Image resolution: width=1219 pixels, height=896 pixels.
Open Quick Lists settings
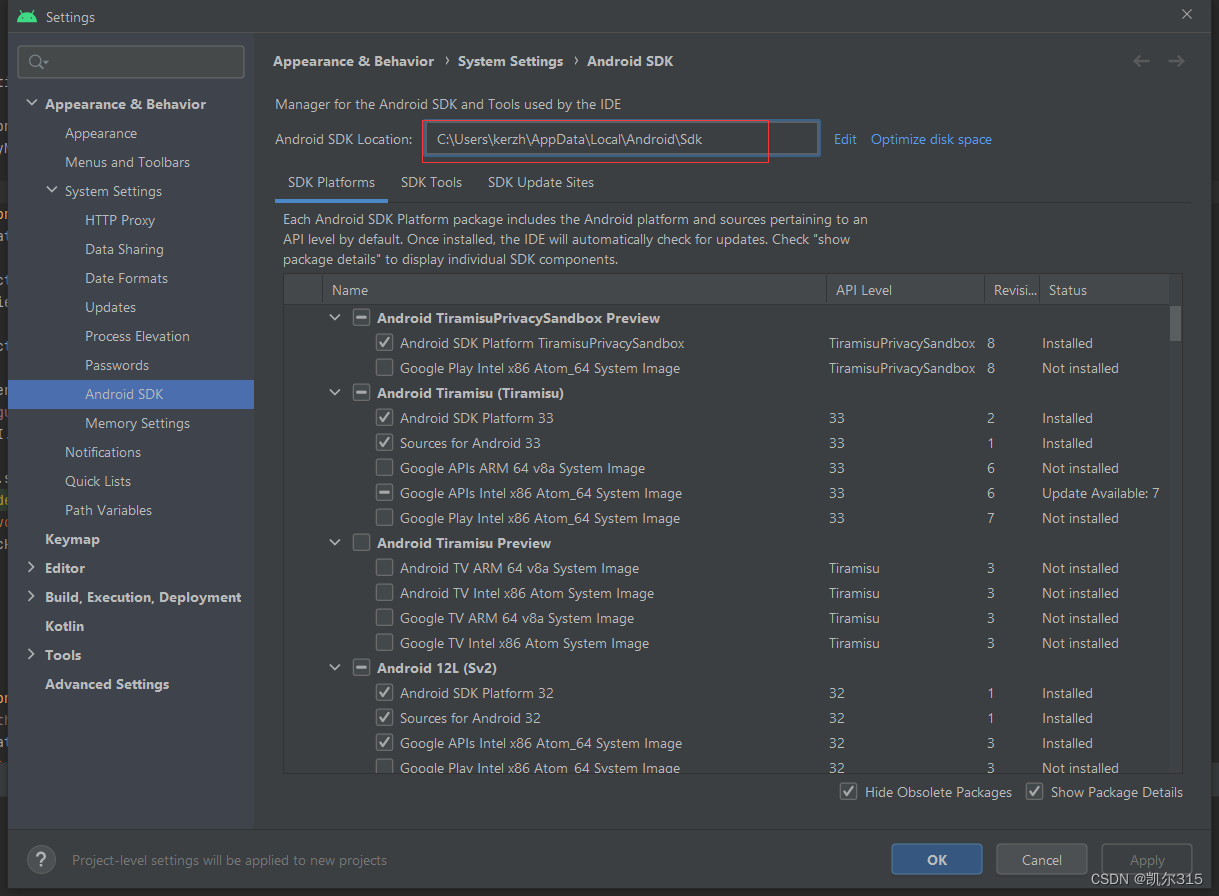98,481
